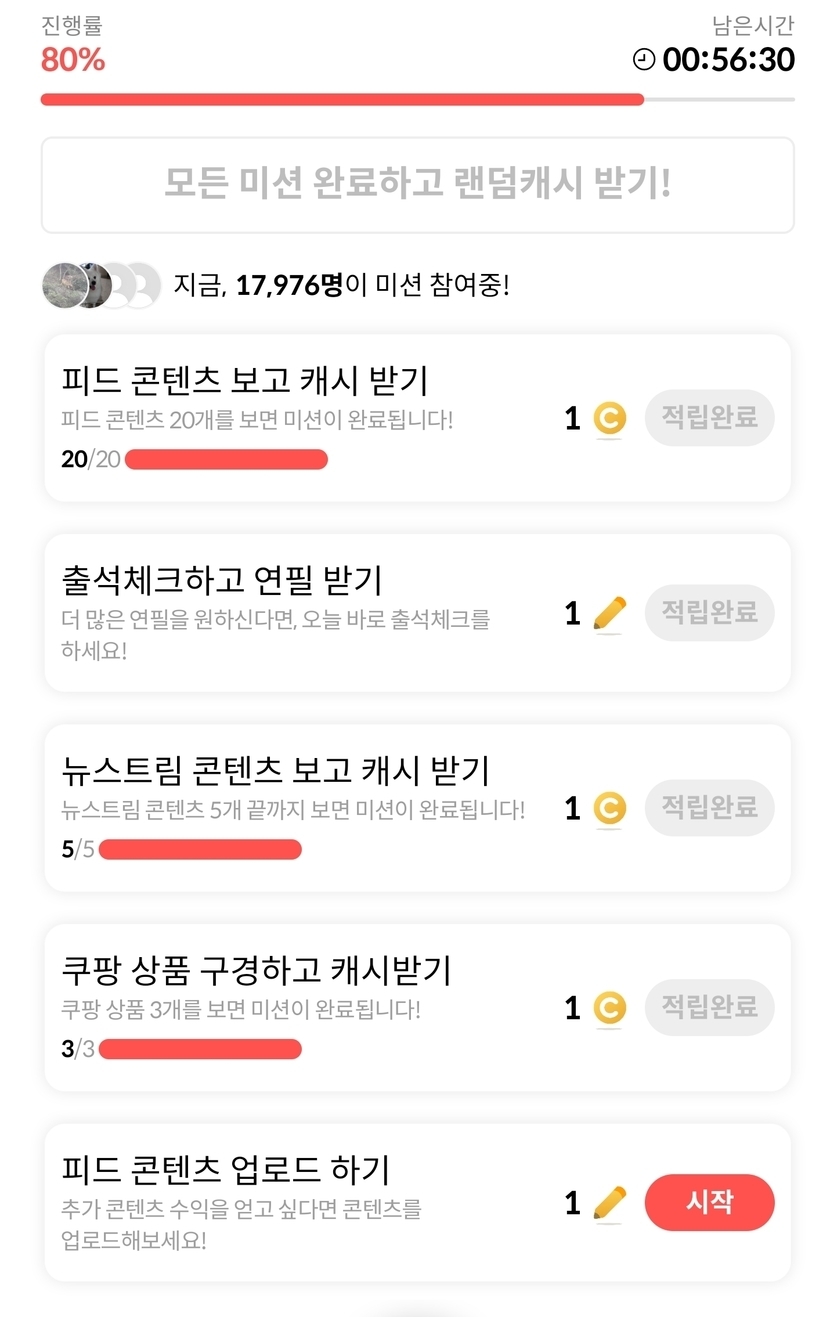This screenshot has height=1317, width=830.
Task: Tap 적립완료 on 피드 콘텐츠 보고 캐시 받기
Action: coord(709,418)
